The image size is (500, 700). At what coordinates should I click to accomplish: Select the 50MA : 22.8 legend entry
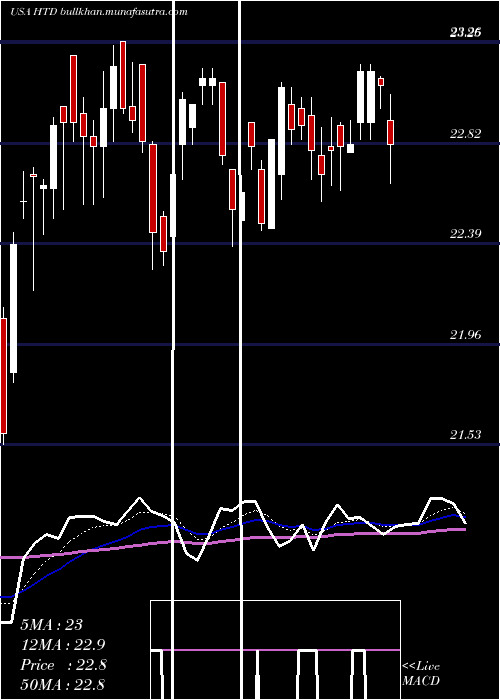(x=63, y=684)
